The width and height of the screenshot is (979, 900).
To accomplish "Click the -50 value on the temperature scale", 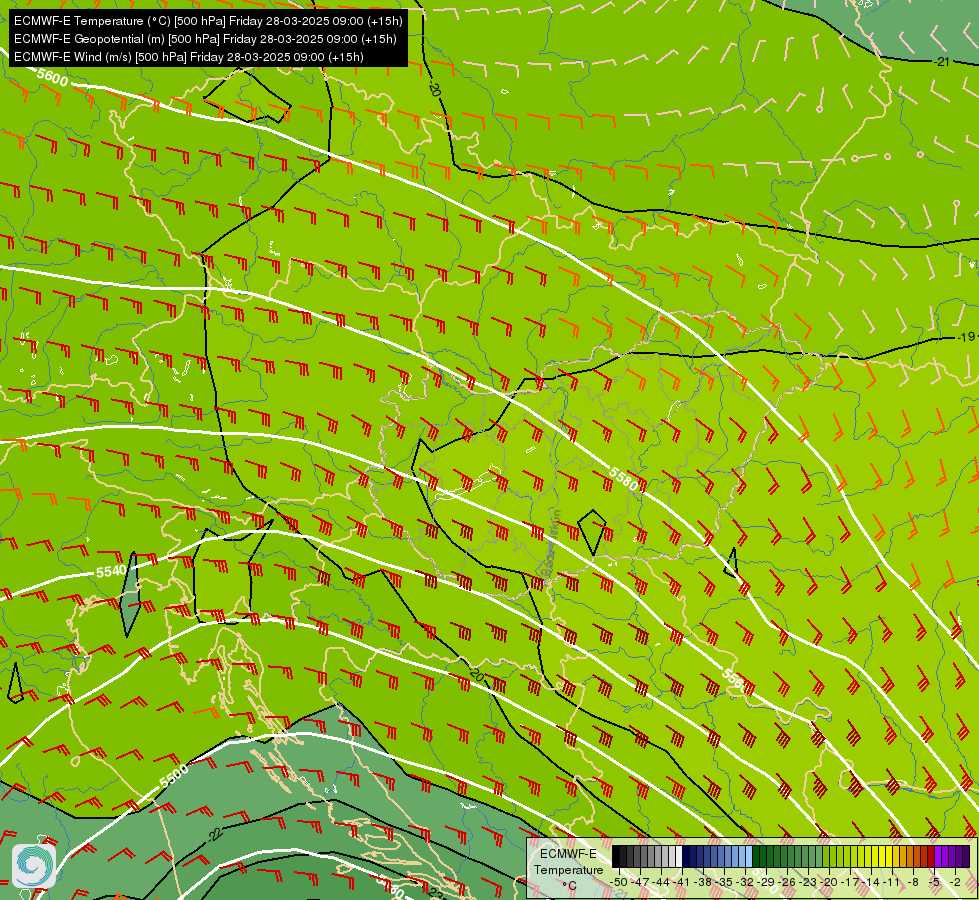I will tap(619, 882).
